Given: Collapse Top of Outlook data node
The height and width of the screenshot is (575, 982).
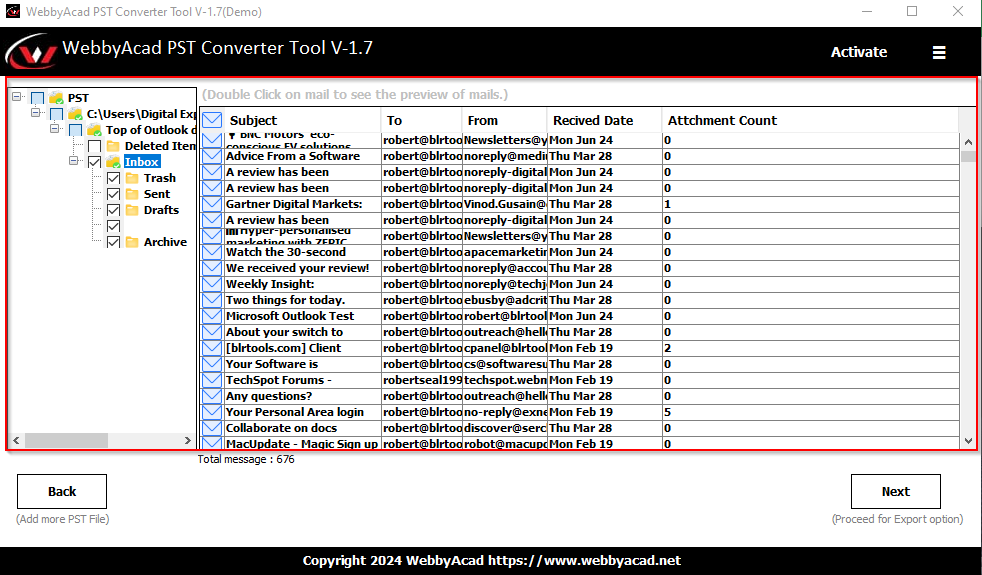Looking at the screenshot, I should coord(54,129).
